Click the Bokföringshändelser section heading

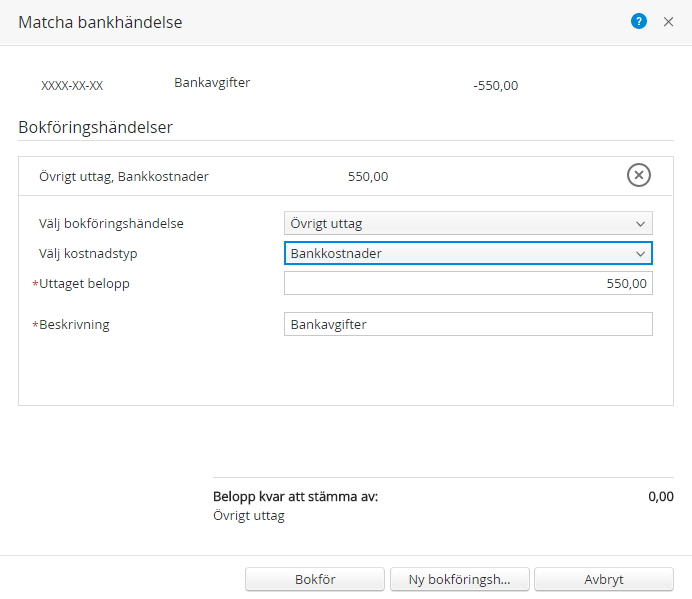95,127
